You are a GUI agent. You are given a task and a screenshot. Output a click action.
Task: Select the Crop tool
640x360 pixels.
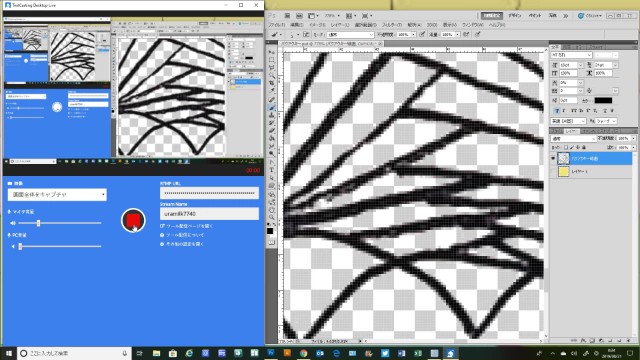pyautogui.click(x=271, y=82)
